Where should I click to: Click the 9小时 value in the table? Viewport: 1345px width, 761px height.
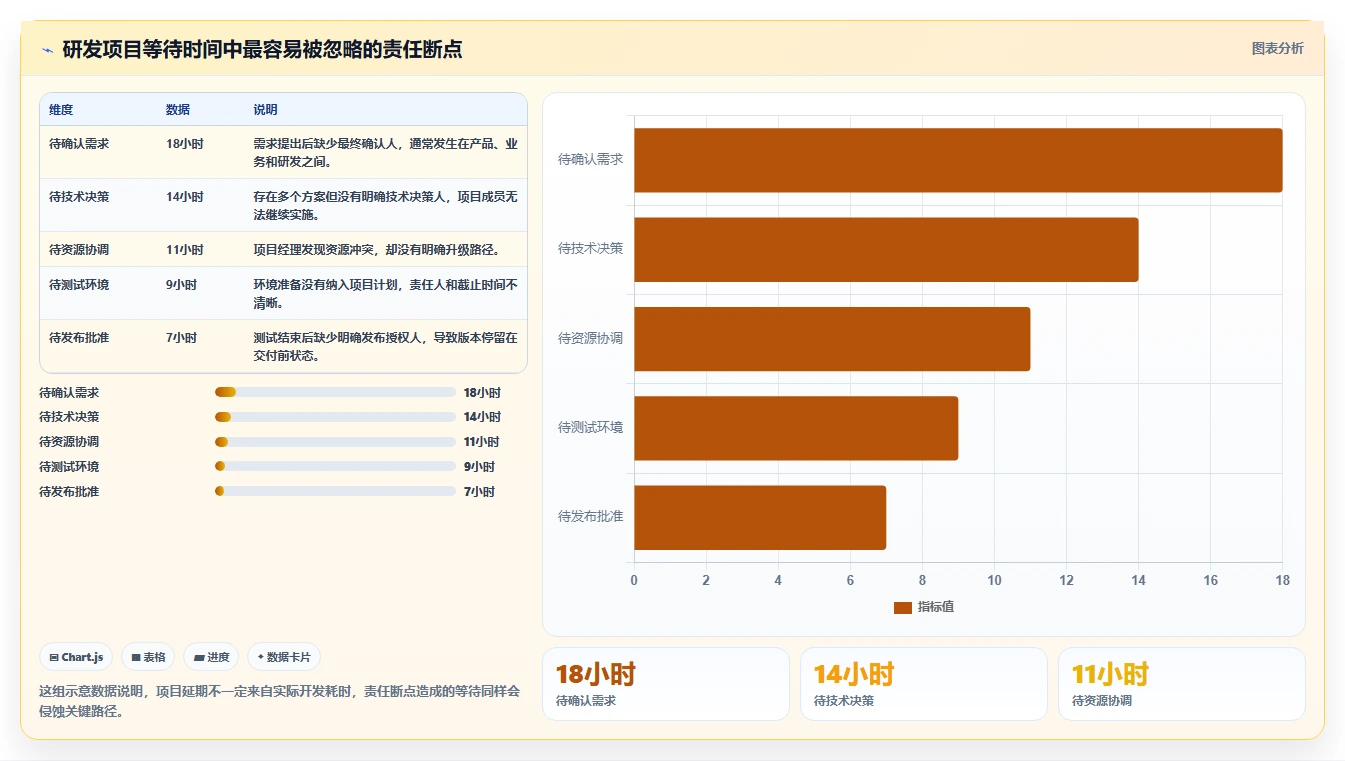tap(182, 285)
